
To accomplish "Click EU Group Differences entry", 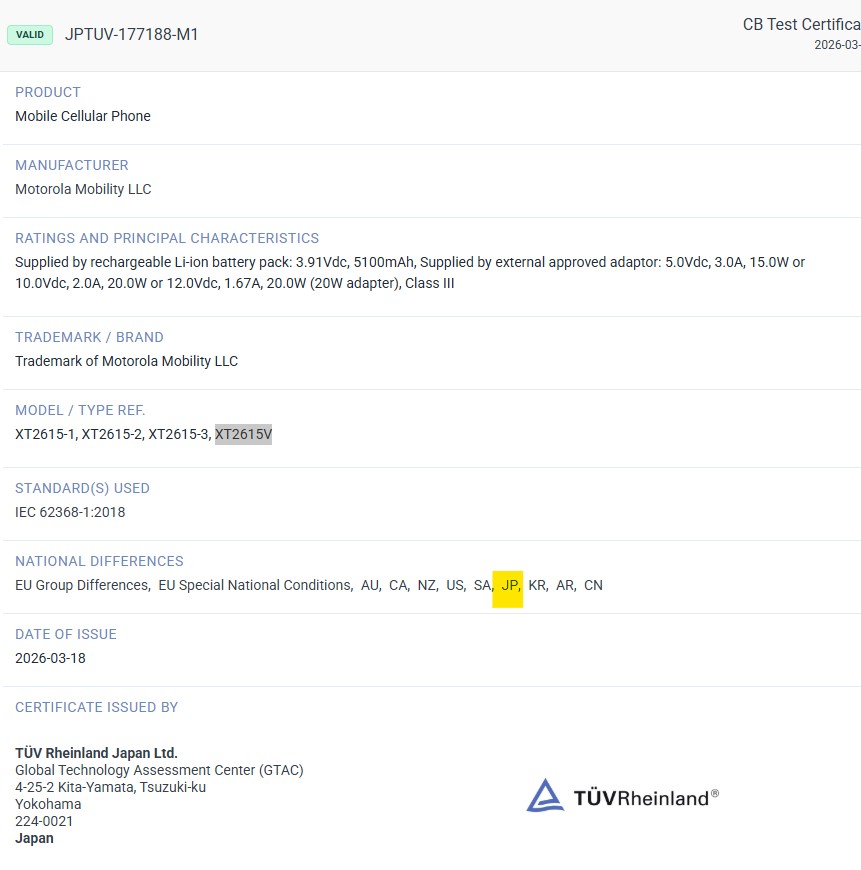I will pyautogui.click(x=82, y=586).
